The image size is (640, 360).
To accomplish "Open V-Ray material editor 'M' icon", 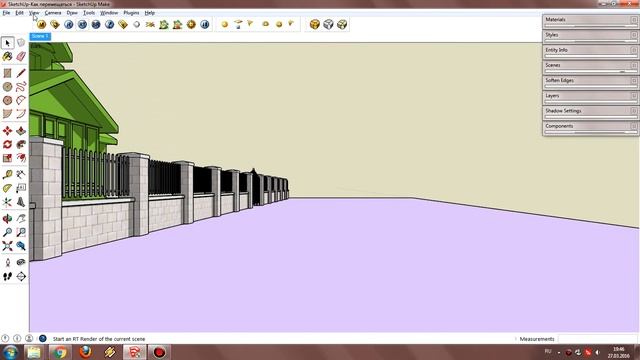I will pyautogui.click(x=41, y=24).
